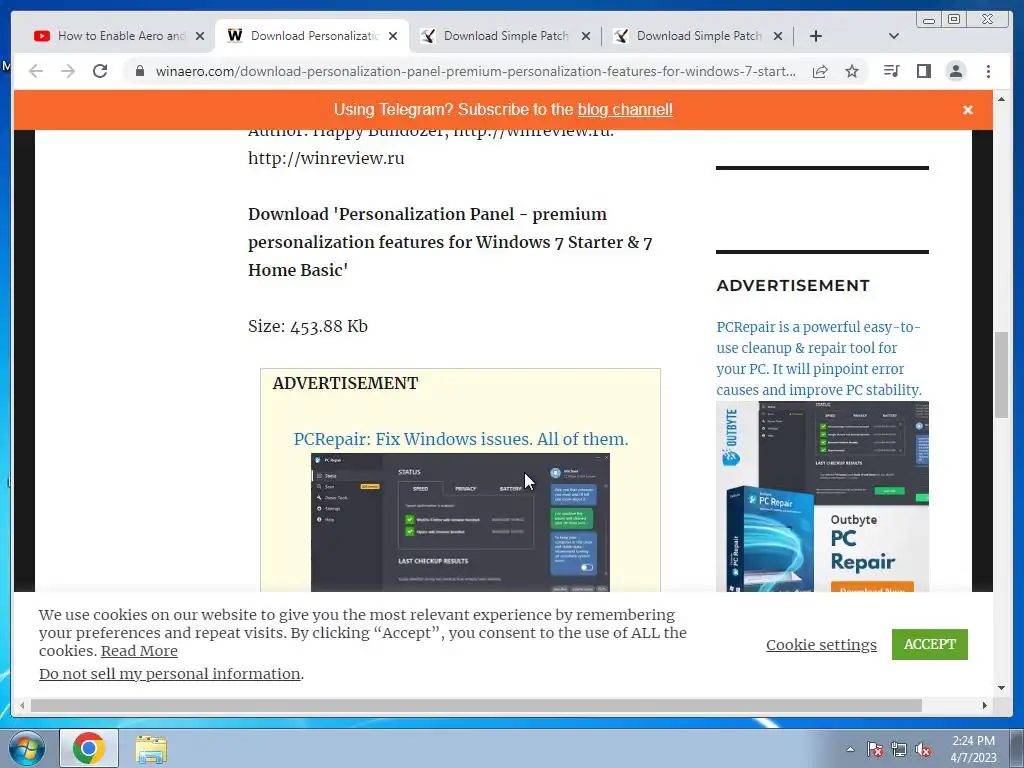Switch to first Download Simple Patch tab
Viewport: 1024px width, 768px height.
506,36
